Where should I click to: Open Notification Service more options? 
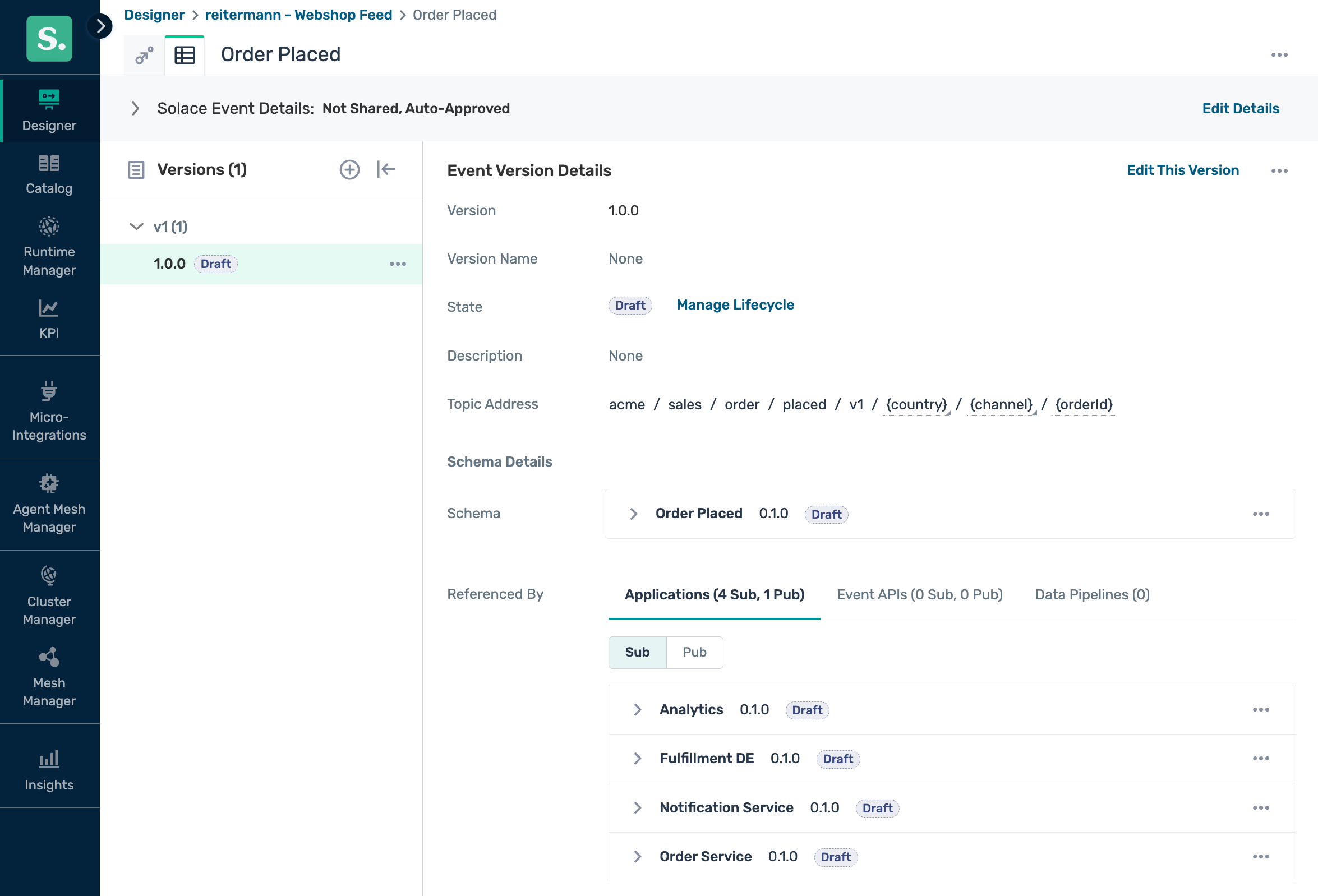click(1260, 807)
